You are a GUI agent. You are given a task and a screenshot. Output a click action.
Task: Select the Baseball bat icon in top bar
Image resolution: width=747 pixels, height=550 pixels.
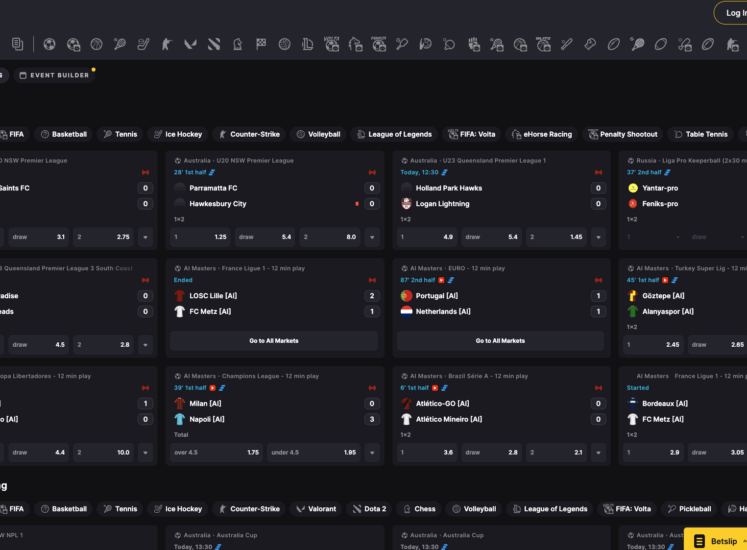pyautogui.click(x=566, y=44)
